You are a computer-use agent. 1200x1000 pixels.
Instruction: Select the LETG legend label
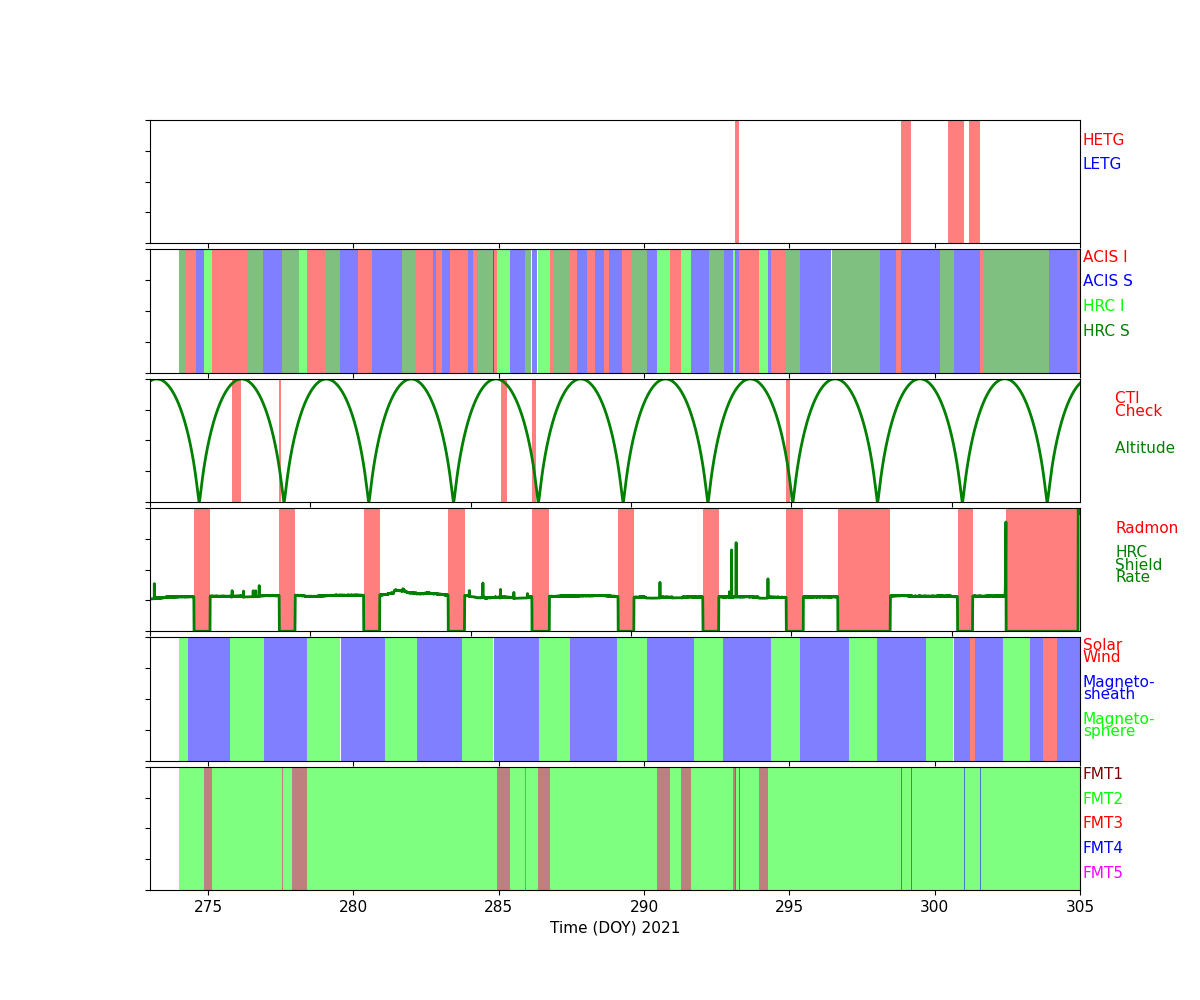1101,164
